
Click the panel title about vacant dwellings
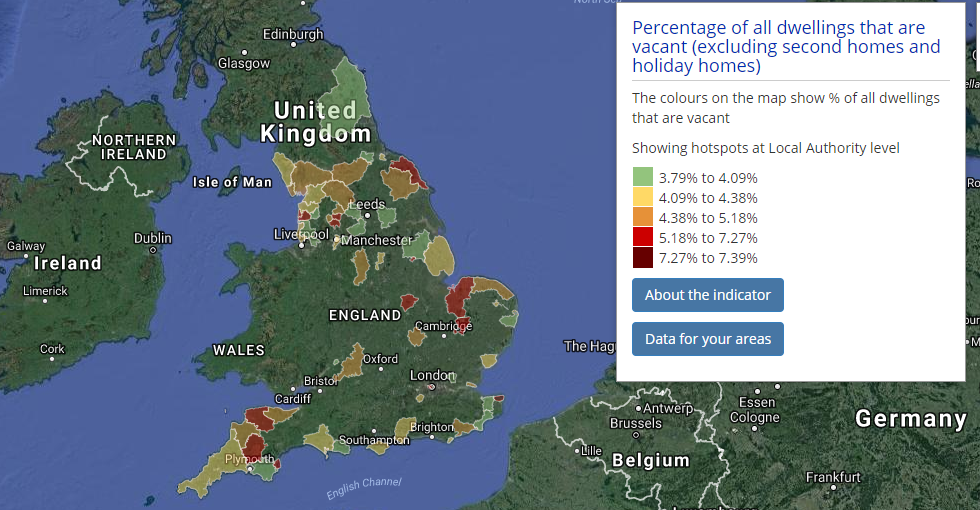786,47
